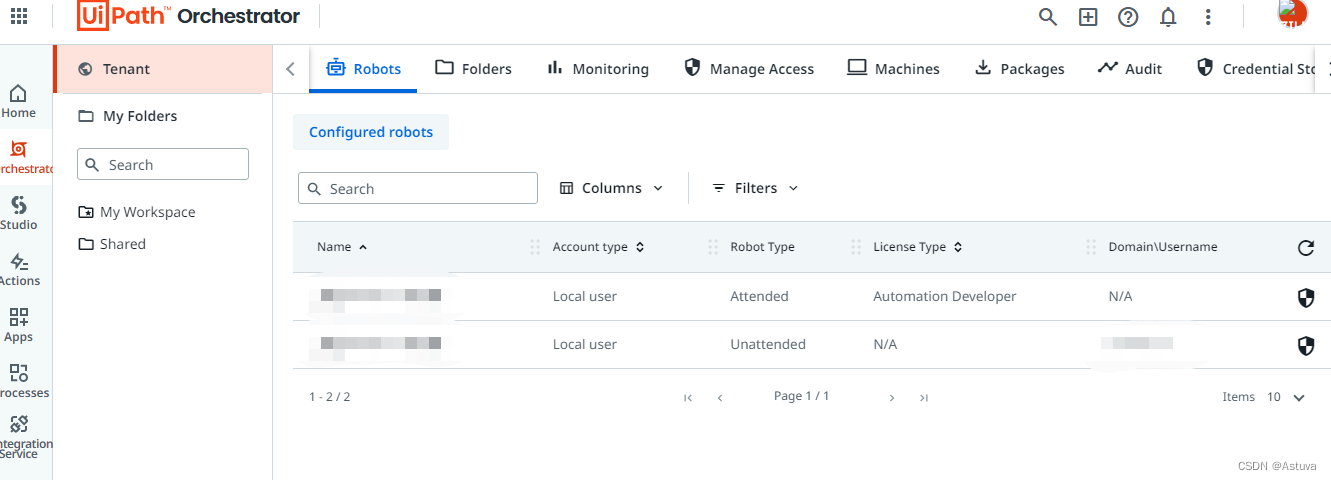Click Configured robots button
The height and width of the screenshot is (480, 1331).
coord(371,132)
